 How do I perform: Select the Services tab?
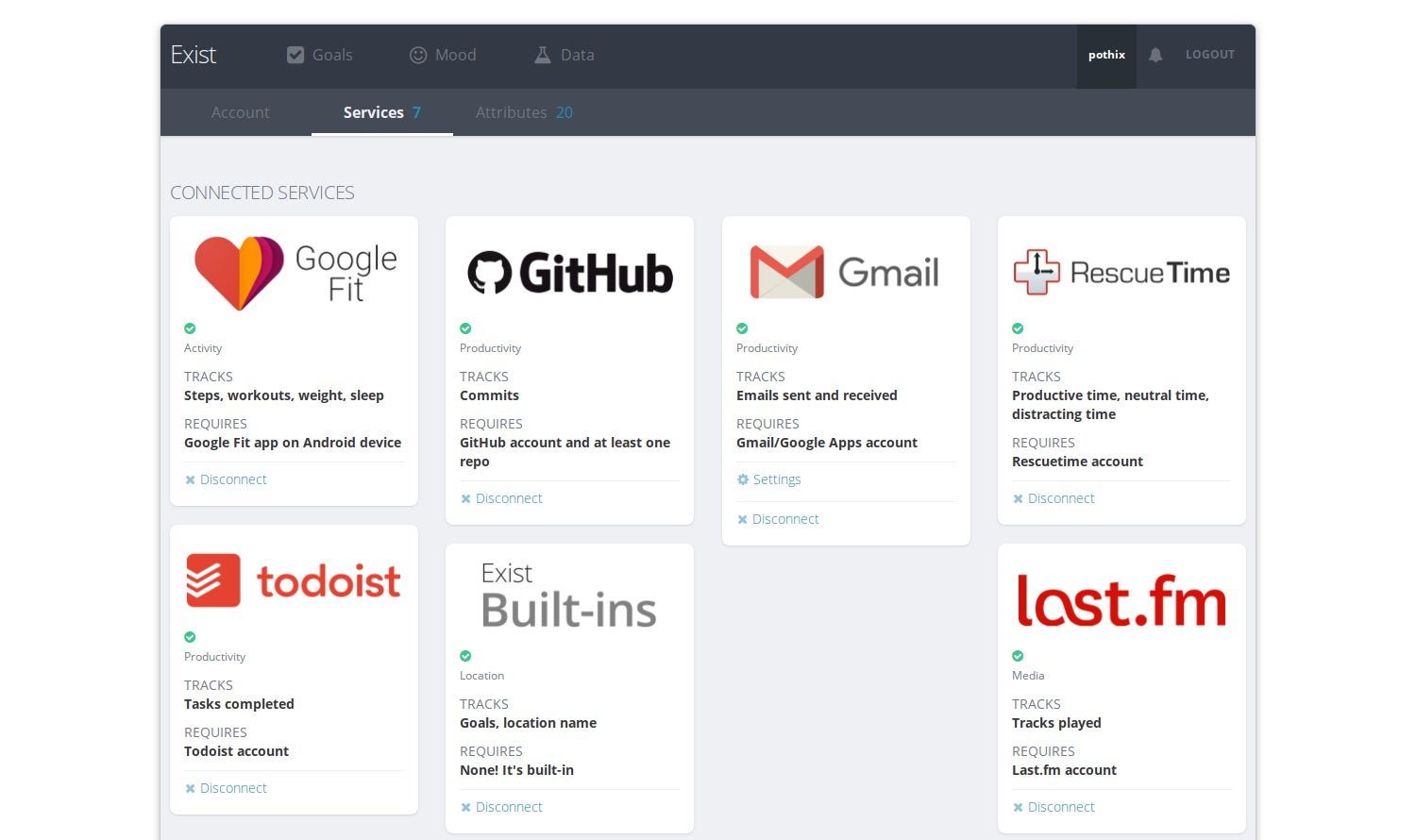click(x=382, y=112)
